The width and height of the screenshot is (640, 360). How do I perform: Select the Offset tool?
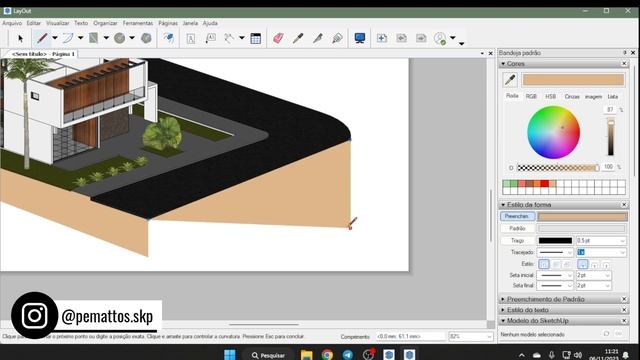(169, 38)
